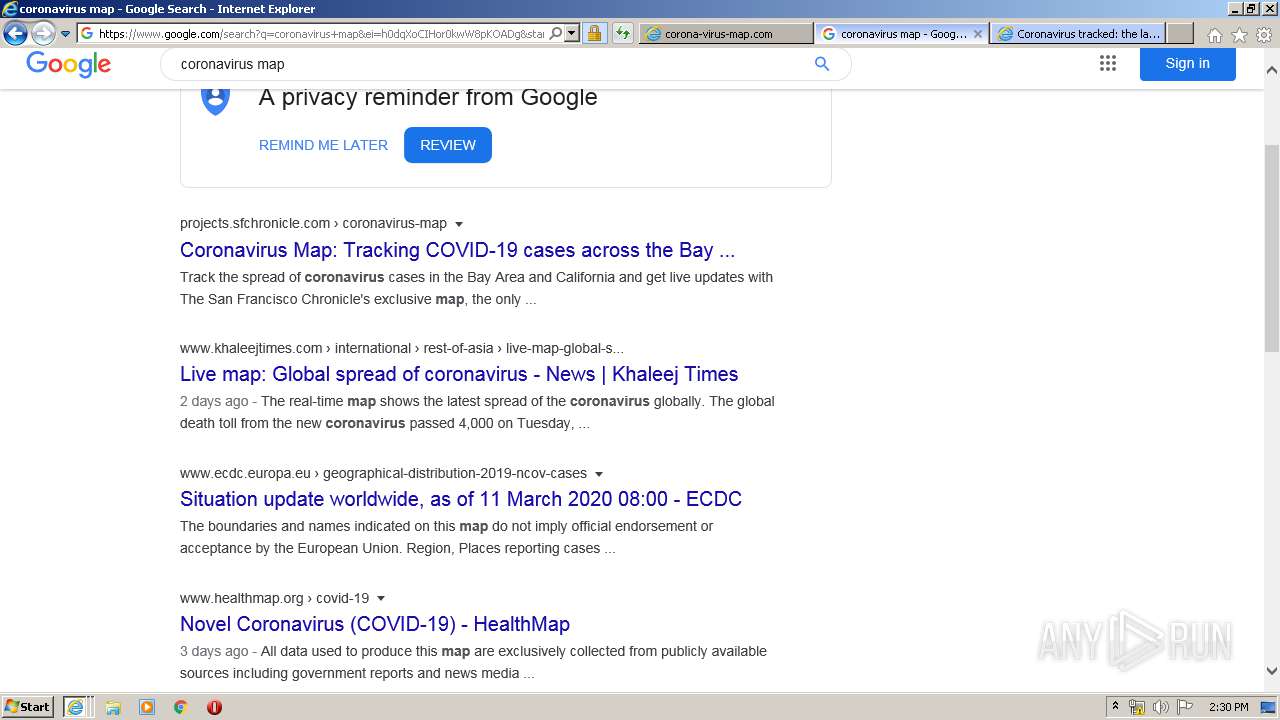Open the Action Center flag icon
The height and width of the screenshot is (720, 1280).
pos(1185,707)
